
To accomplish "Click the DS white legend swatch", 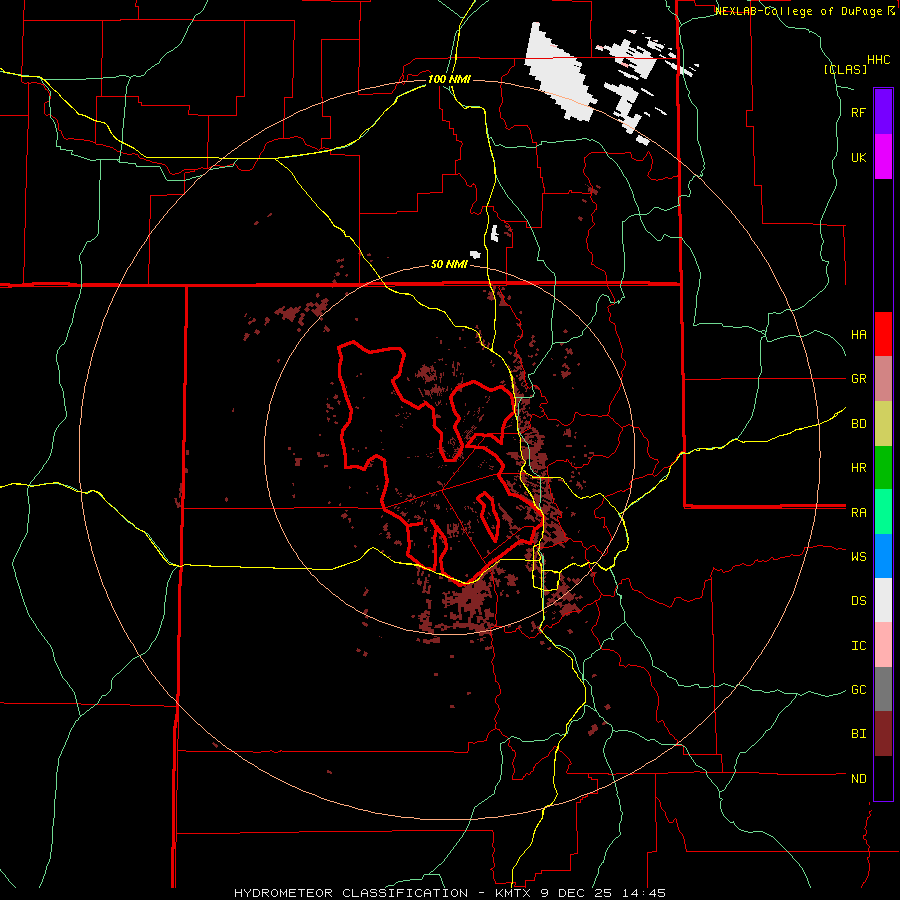I will 883,600.
